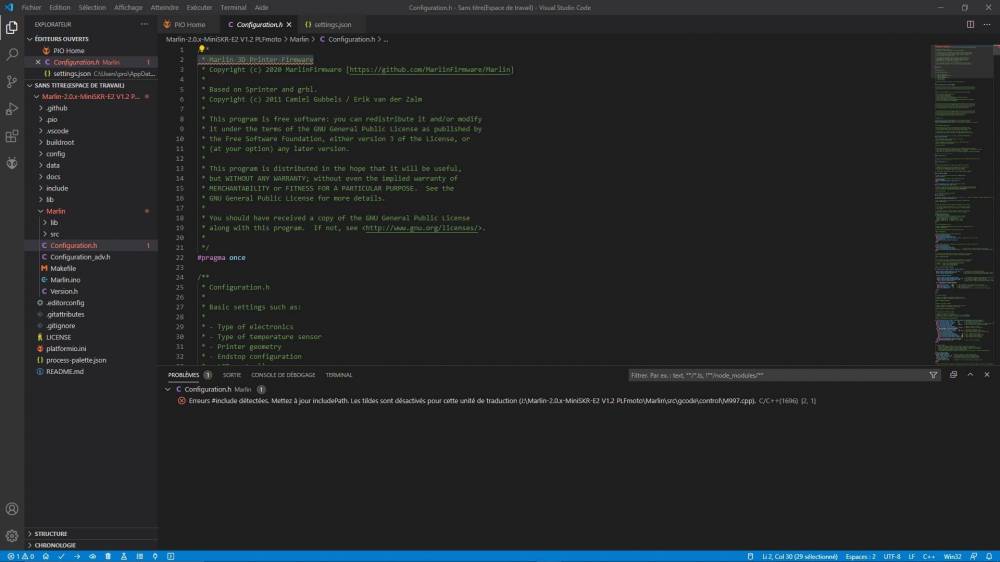
Task: Click the feedback icon in status bar
Action: pos(973,556)
